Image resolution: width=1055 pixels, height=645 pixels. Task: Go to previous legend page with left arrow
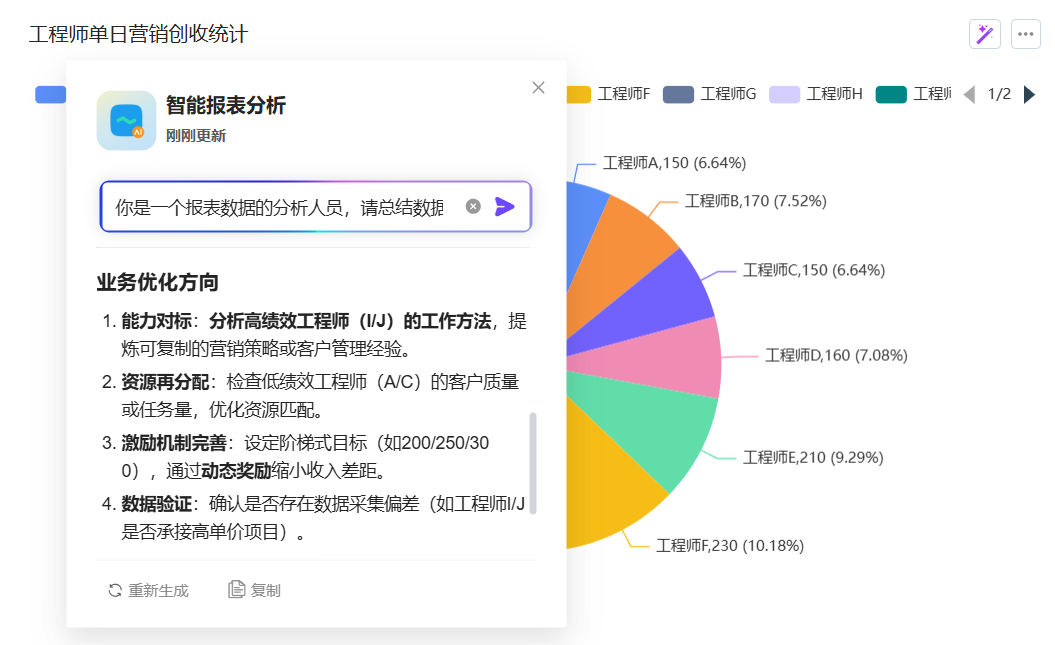tap(968, 94)
